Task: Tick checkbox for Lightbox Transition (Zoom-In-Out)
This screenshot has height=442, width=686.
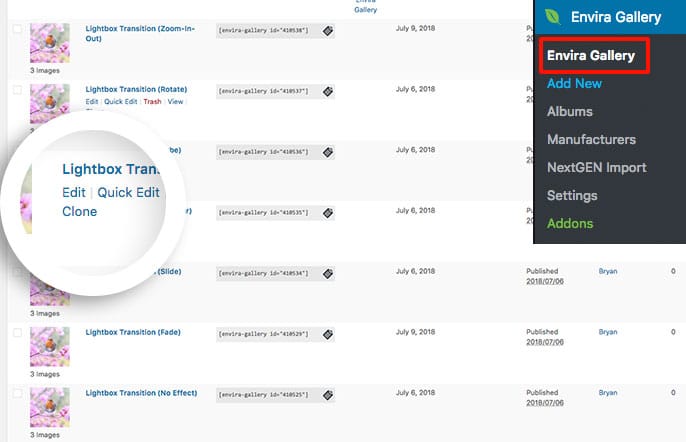Action: point(17,29)
